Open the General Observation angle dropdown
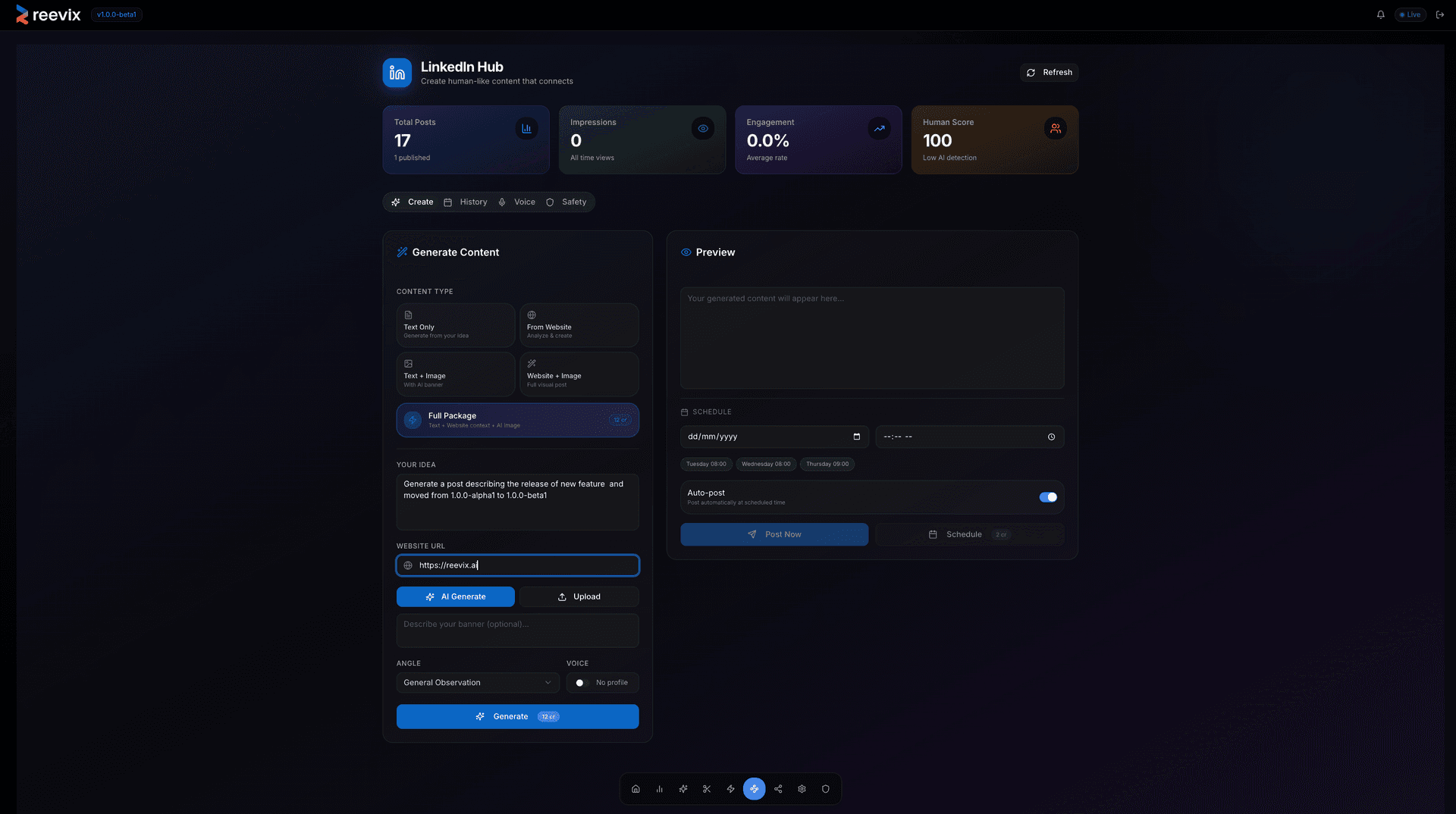The height and width of the screenshot is (814, 1456). pyautogui.click(x=477, y=682)
